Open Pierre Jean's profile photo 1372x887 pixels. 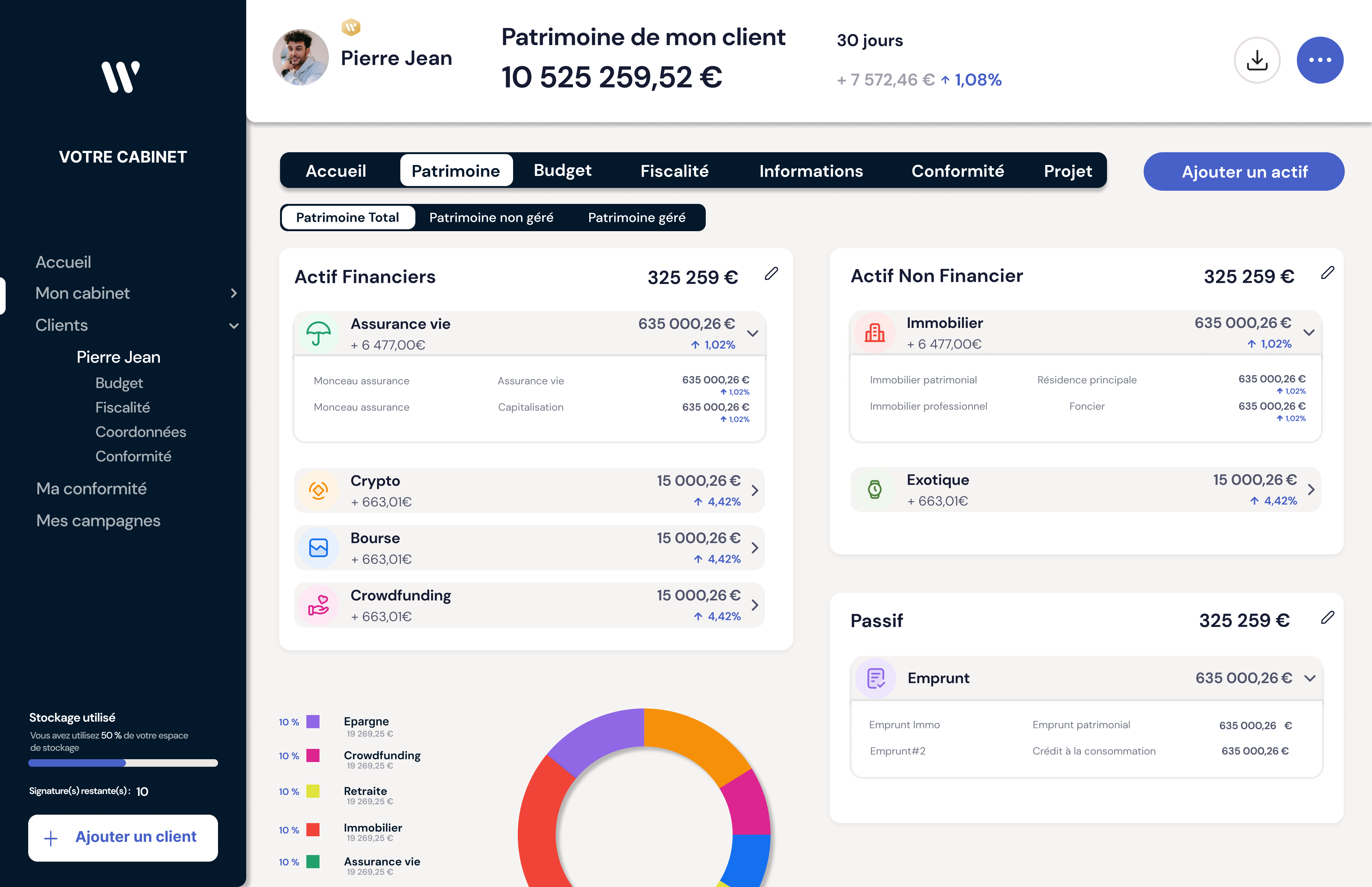tap(301, 58)
